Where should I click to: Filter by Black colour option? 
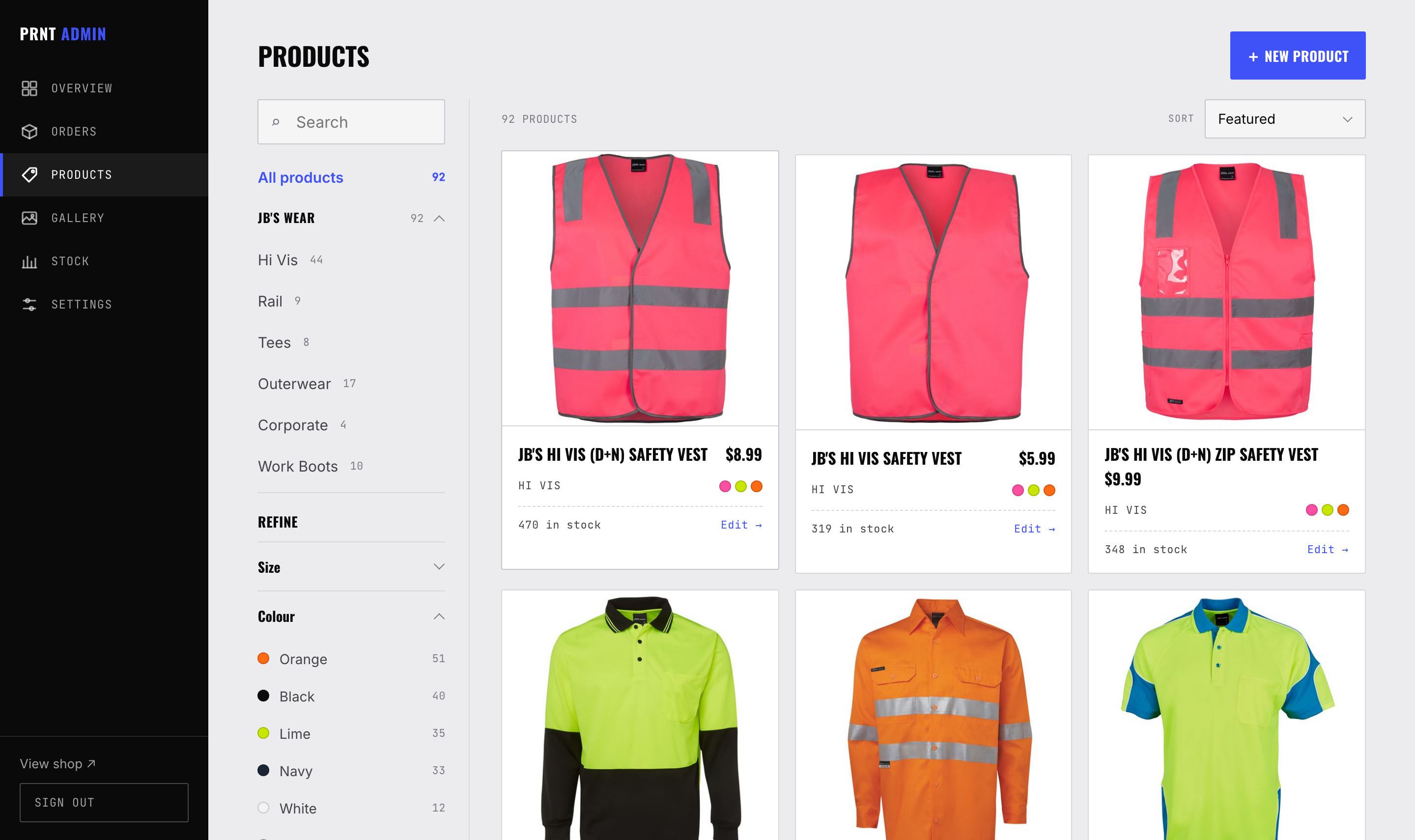click(x=351, y=696)
